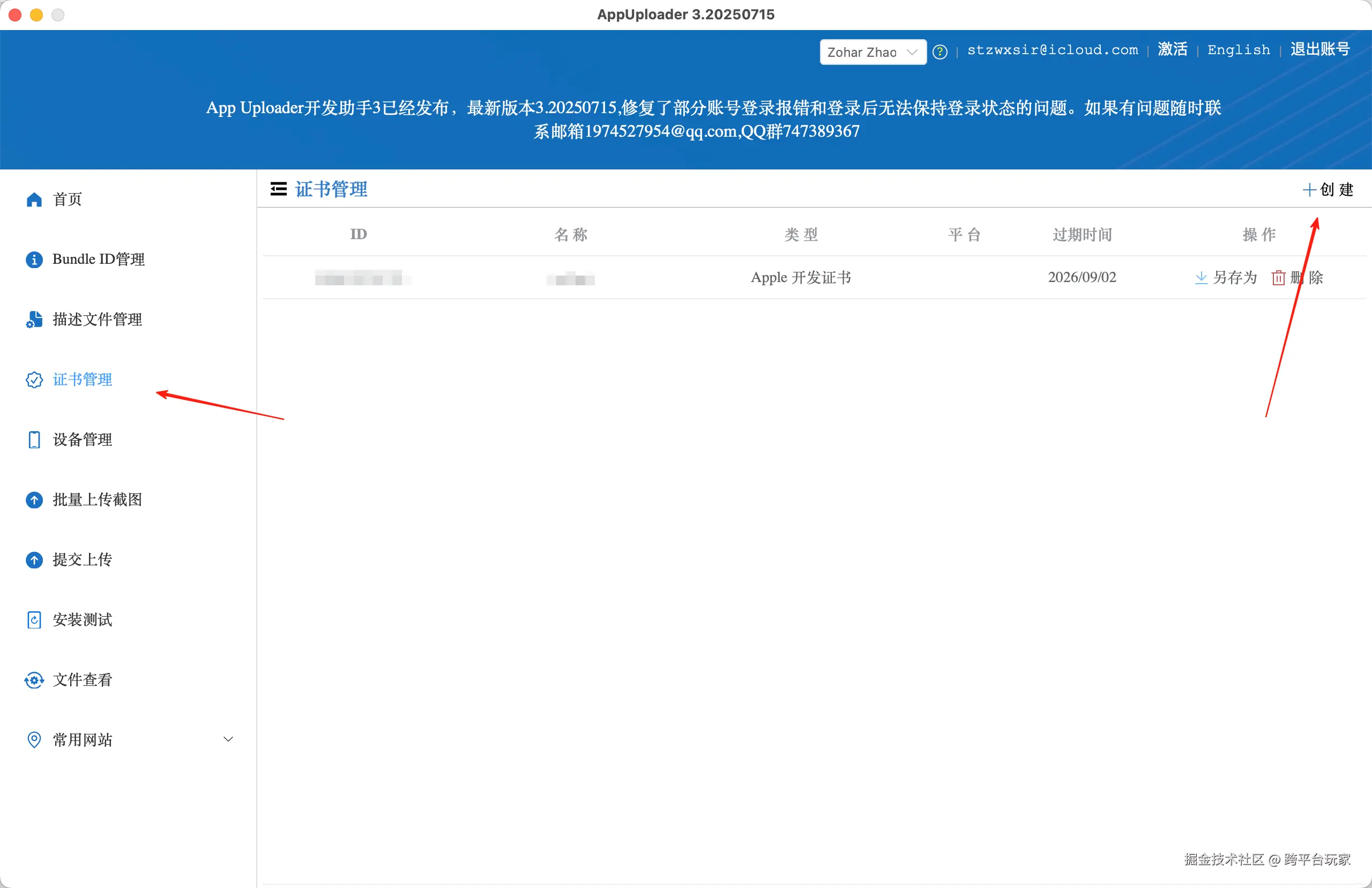Click the green question mark help icon
Viewport: 1372px width, 888px height.
939,52
